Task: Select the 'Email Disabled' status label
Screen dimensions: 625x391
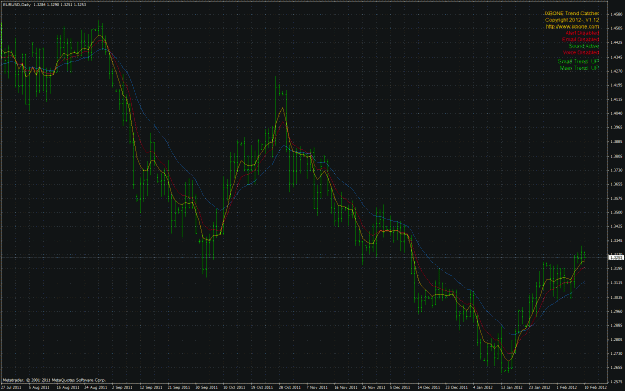Action: click(580, 39)
